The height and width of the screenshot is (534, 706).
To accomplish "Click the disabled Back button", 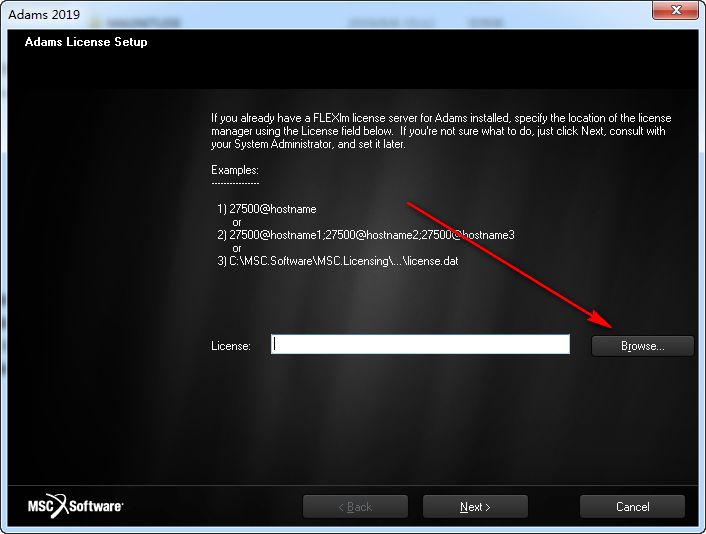I will 355,507.
